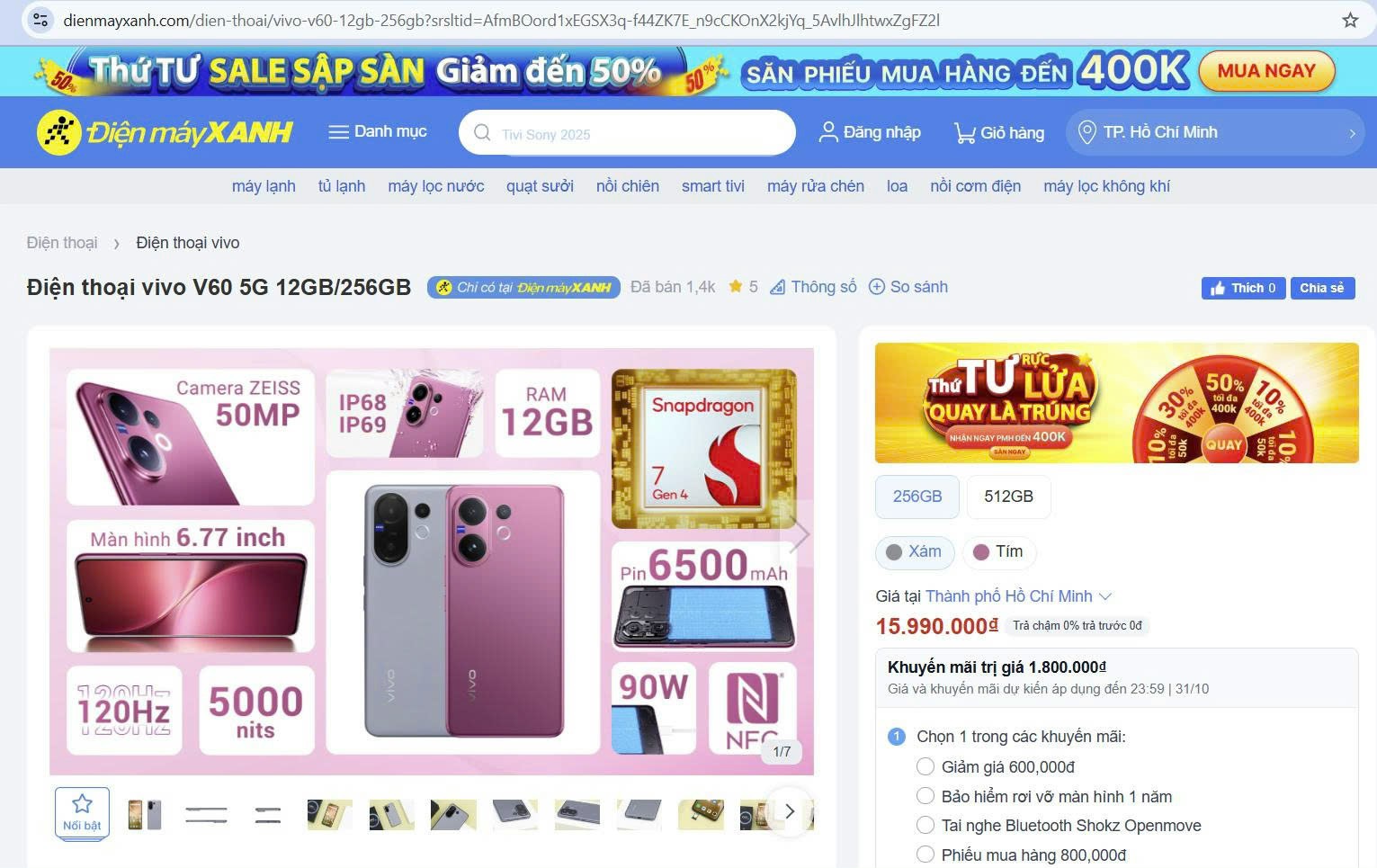The image size is (1377, 868).
Task: Click the So sánh plus icon
Action: (876, 287)
